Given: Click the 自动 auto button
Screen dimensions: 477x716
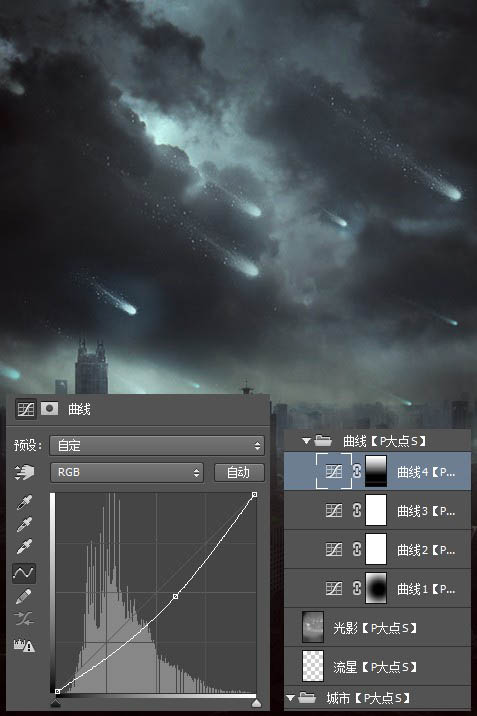Looking at the screenshot, I should coord(239,472).
